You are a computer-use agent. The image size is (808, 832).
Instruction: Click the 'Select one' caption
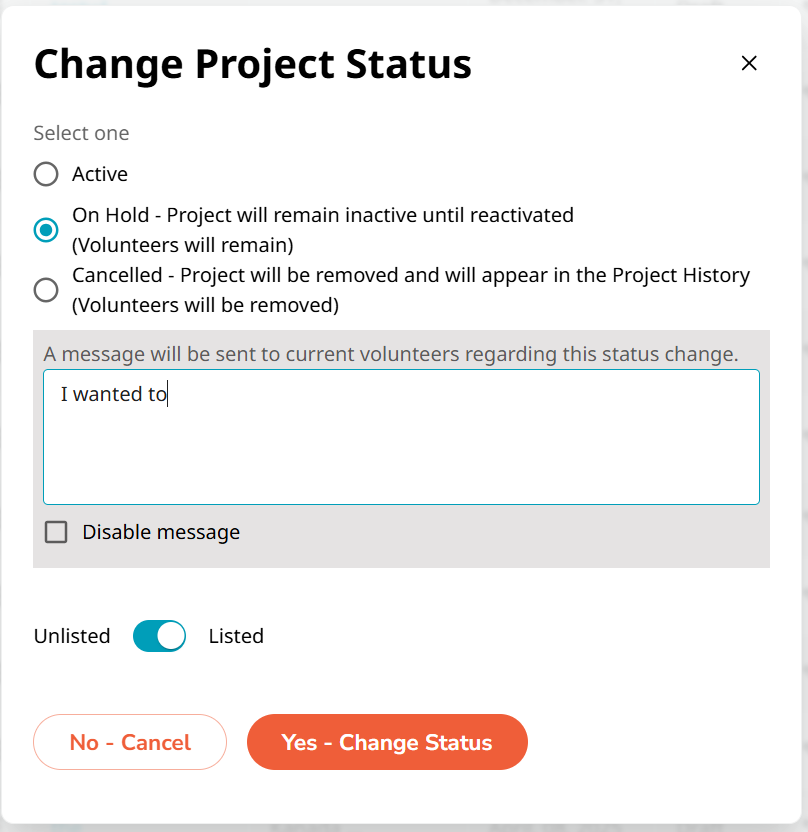[81, 133]
